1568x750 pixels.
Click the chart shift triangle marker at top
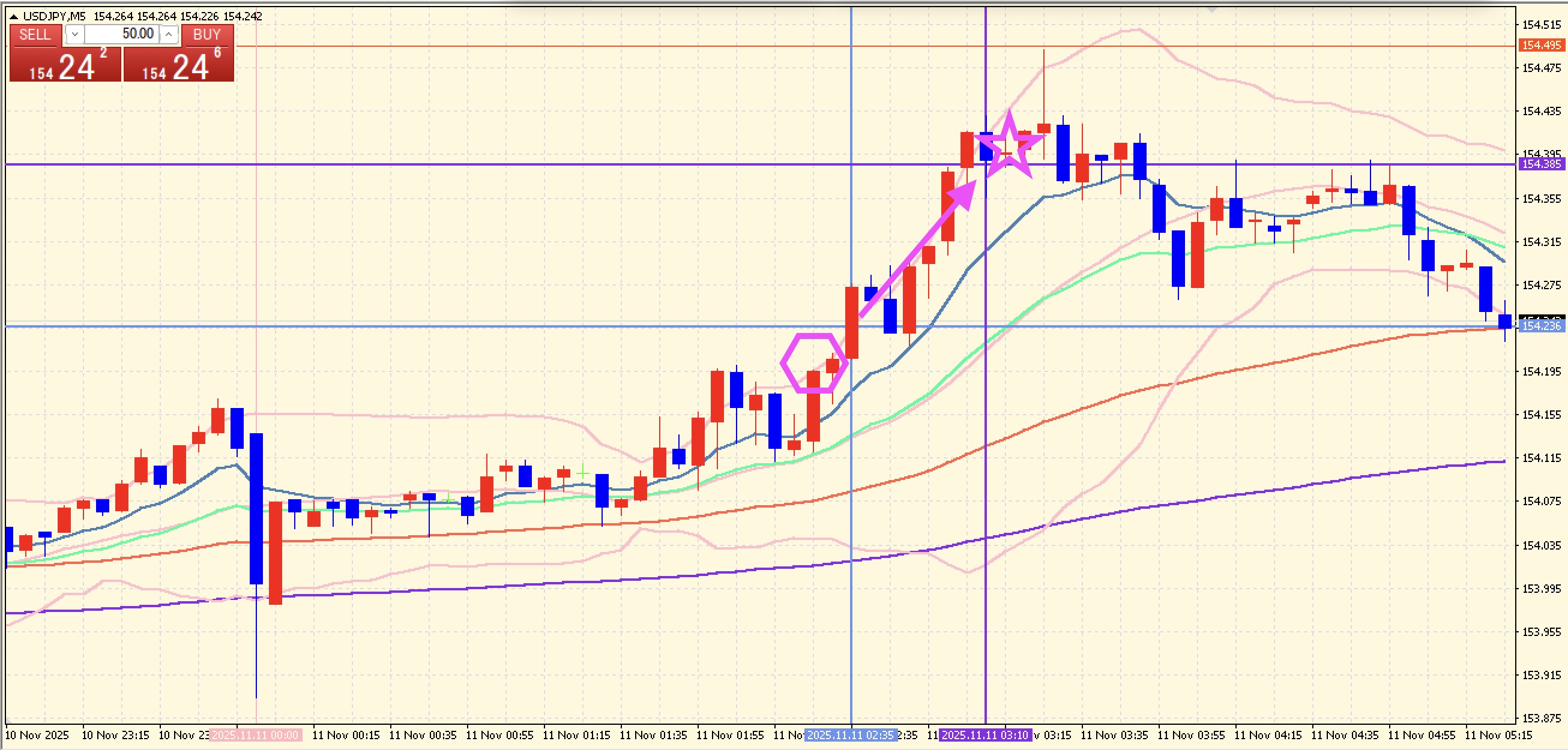coord(1211,10)
